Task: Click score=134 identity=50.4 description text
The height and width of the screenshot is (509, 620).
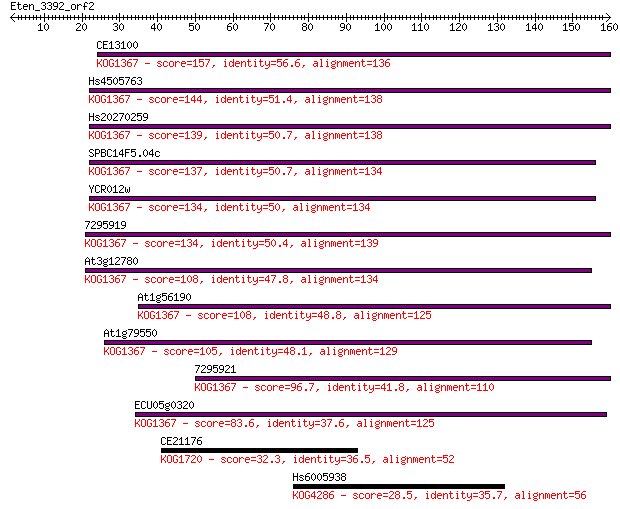Action: (x=232, y=243)
